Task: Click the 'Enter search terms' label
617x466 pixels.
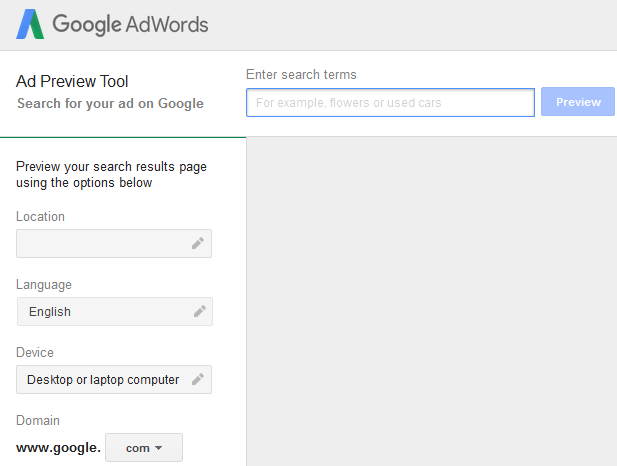Action: tap(301, 74)
